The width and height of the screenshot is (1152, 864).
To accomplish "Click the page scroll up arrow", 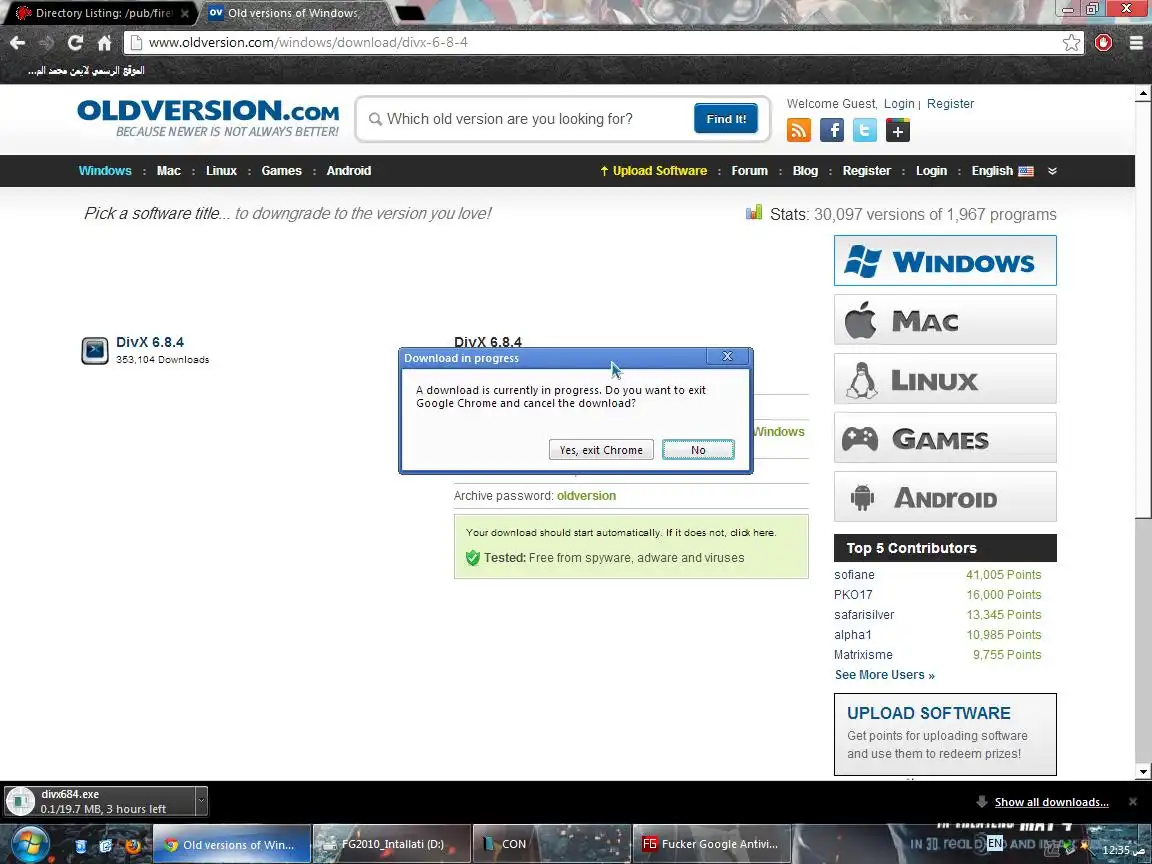I will (1143, 93).
